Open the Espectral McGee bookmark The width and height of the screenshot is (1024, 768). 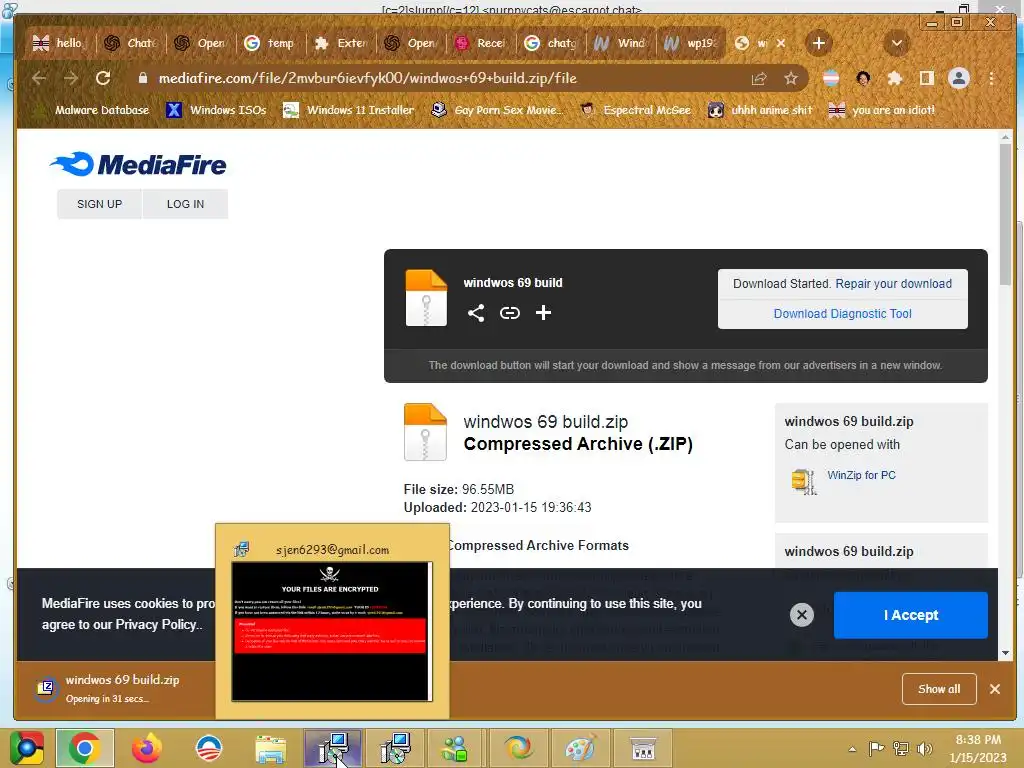pyautogui.click(x=636, y=110)
